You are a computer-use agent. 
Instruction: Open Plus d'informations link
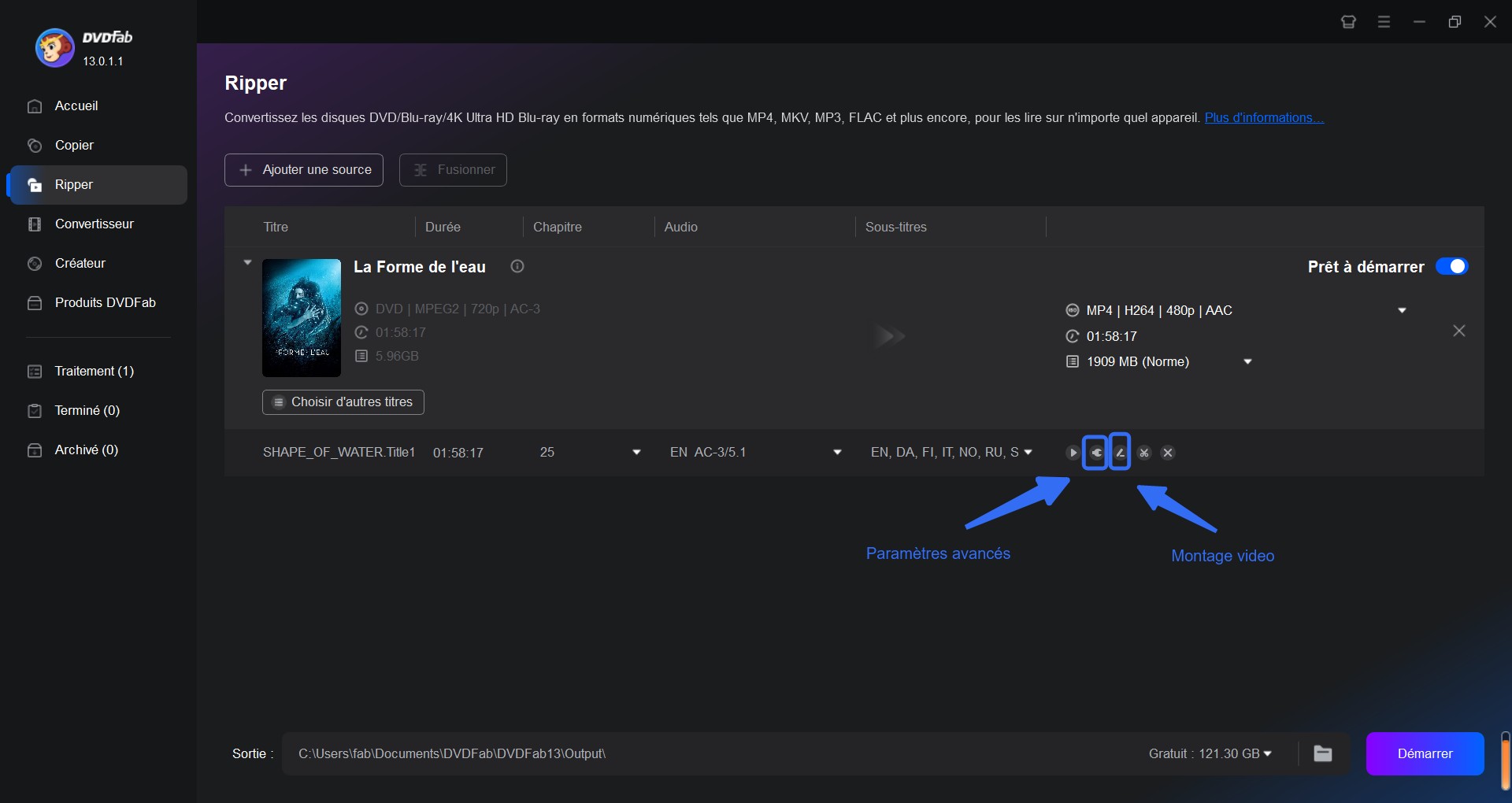[x=1264, y=117]
